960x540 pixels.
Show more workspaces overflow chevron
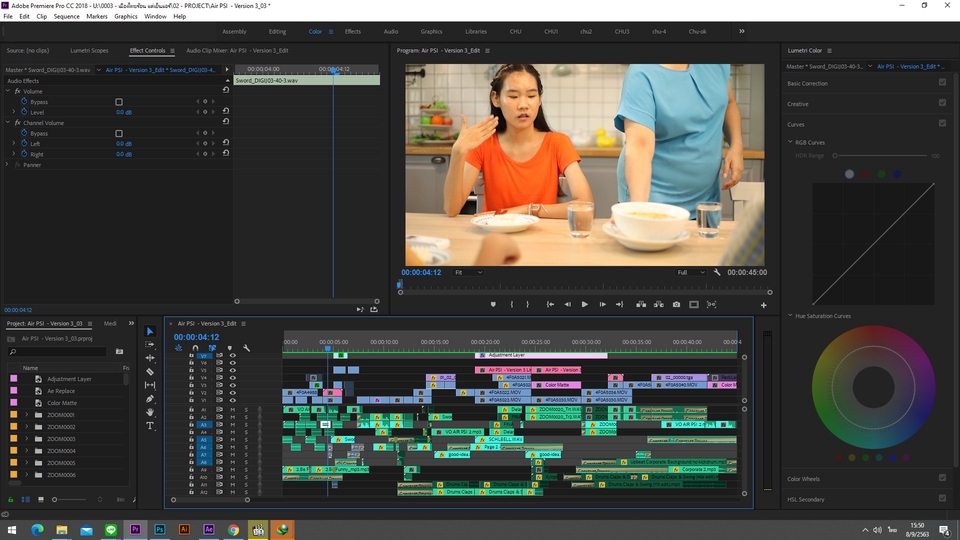741,31
